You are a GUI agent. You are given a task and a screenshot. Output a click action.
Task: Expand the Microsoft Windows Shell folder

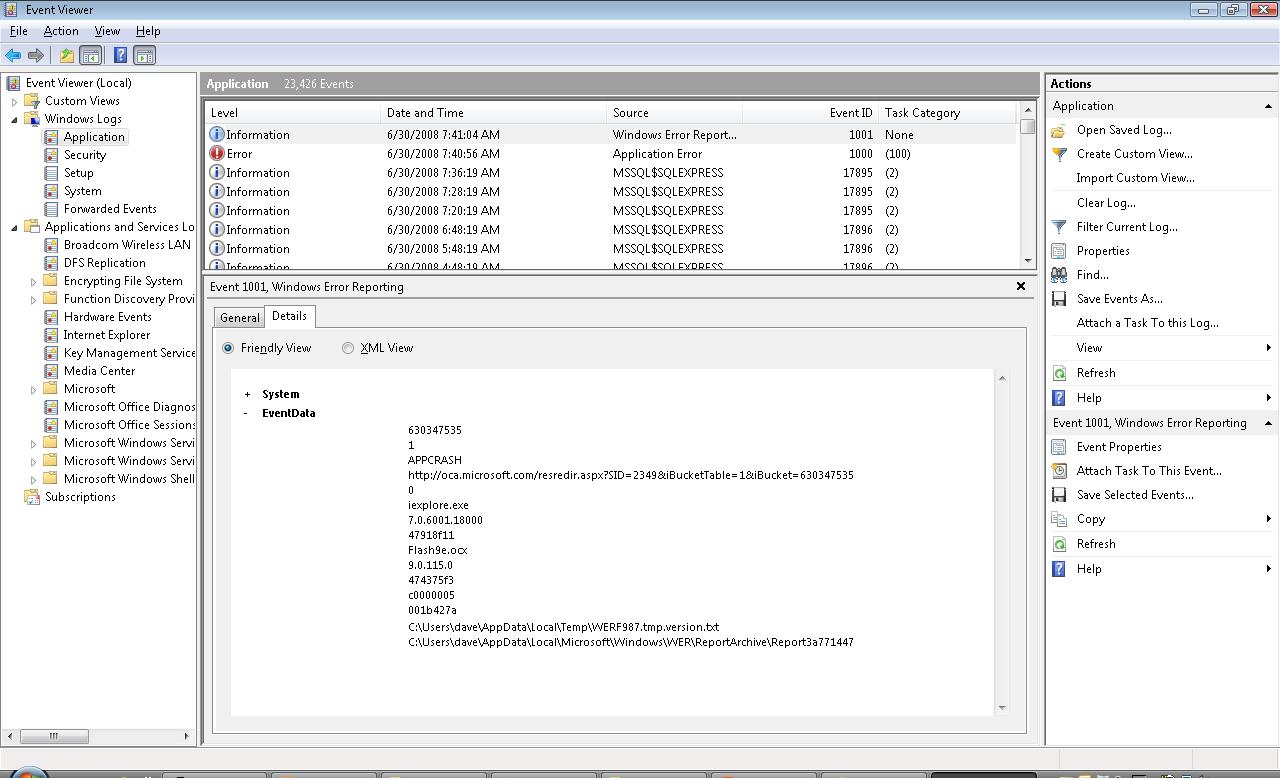click(33, 479)
